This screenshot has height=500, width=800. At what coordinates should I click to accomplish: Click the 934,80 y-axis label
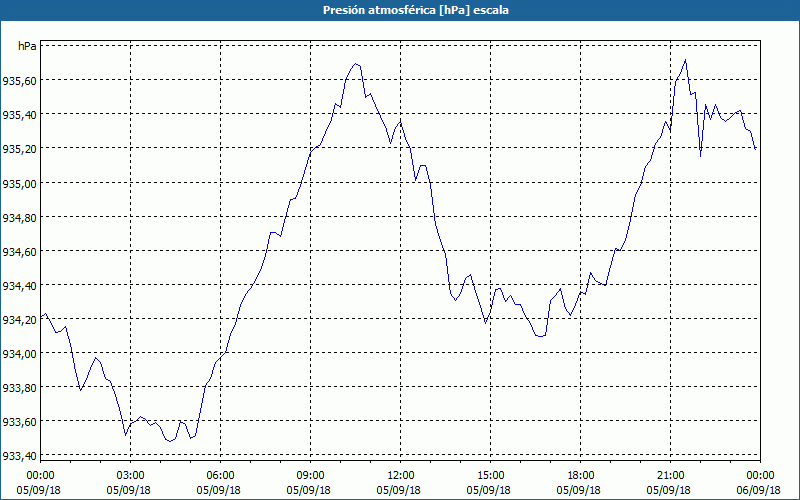[19, 217]
